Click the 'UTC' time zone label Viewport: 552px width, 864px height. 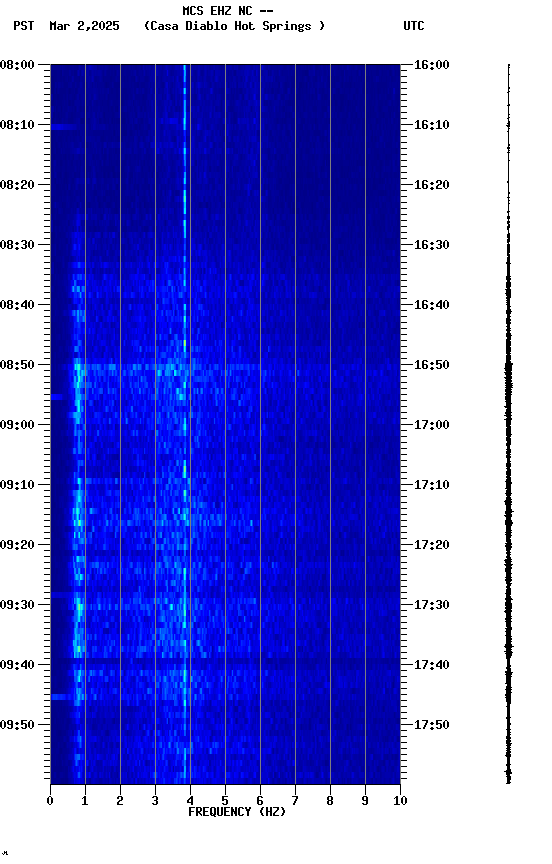pos(414,26)
